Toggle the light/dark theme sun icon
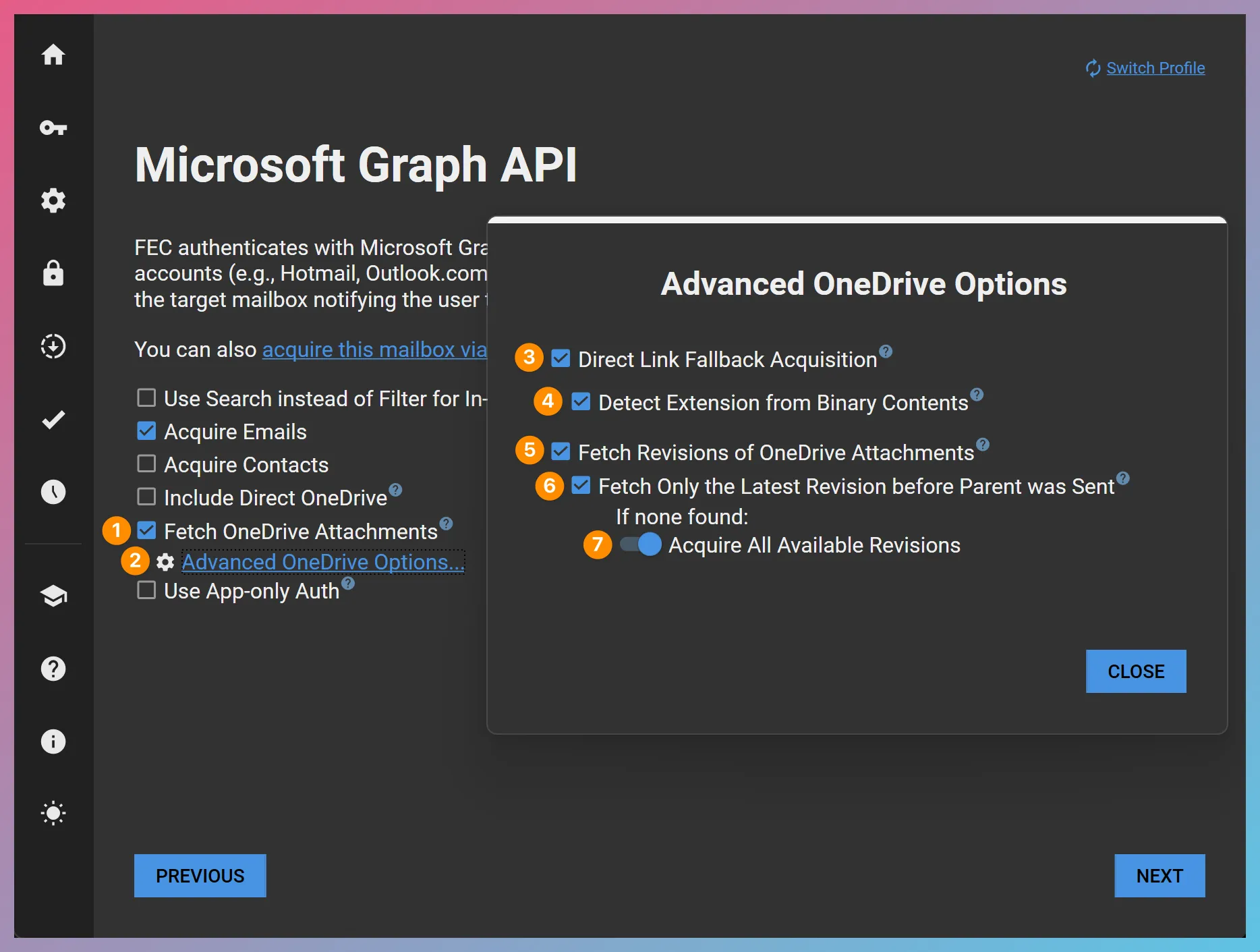Screen dimensions: 1260x952 click(53, 813)
